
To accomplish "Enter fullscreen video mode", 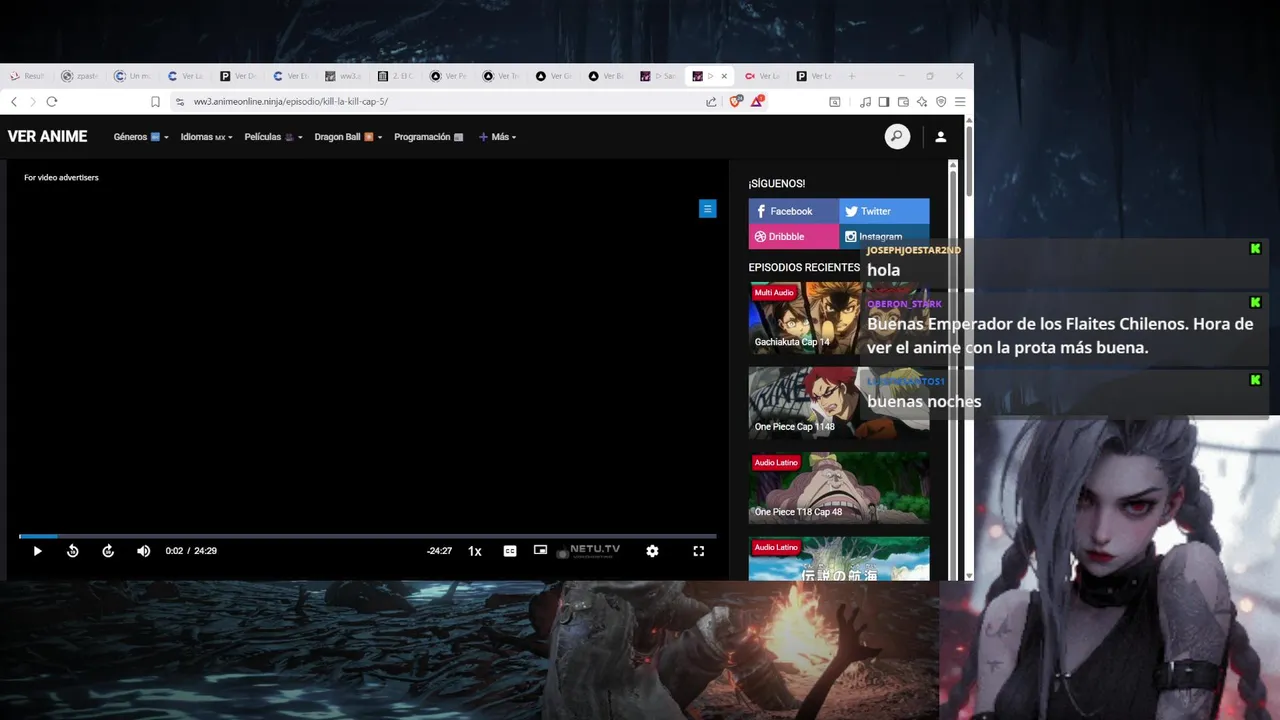I will pos(699,551).
